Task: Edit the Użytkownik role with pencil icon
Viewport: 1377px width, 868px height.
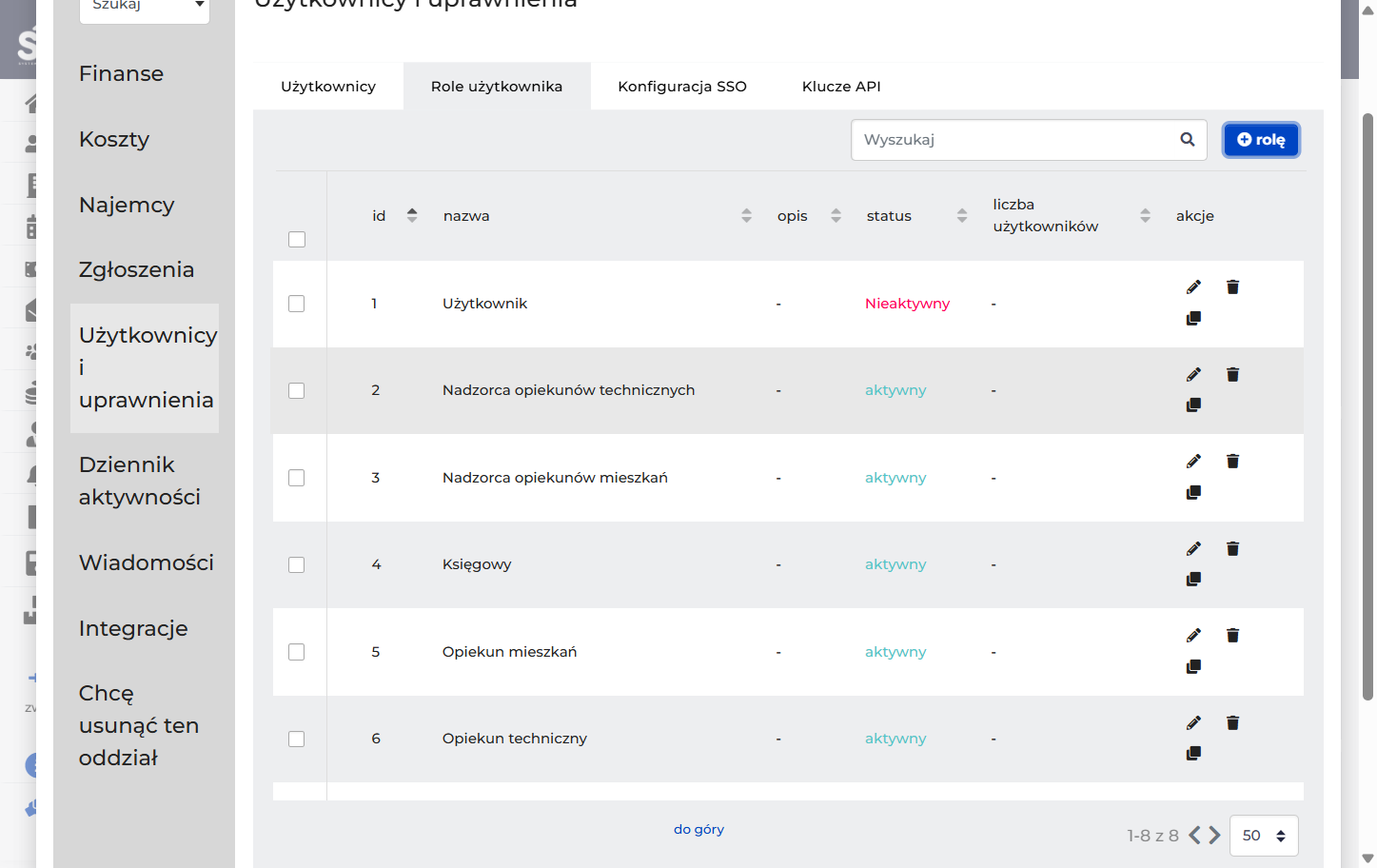Action: click(1193, 287)
